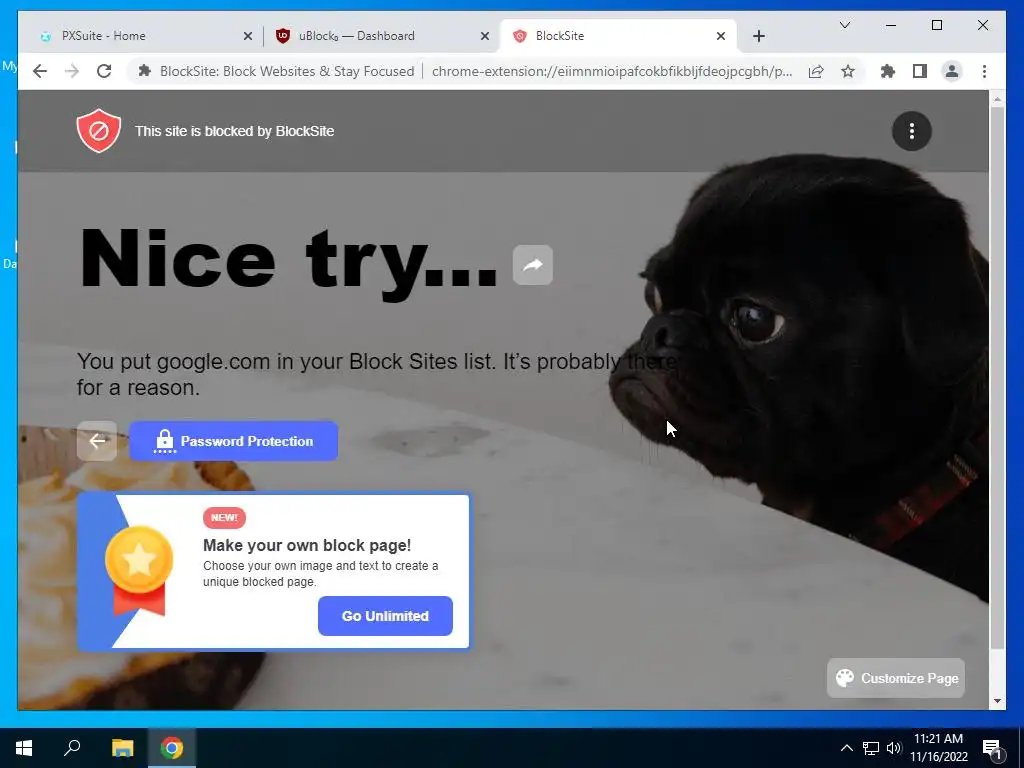Open a new browser tab
Screen dimensions: 1024x768
coord(758,36)
